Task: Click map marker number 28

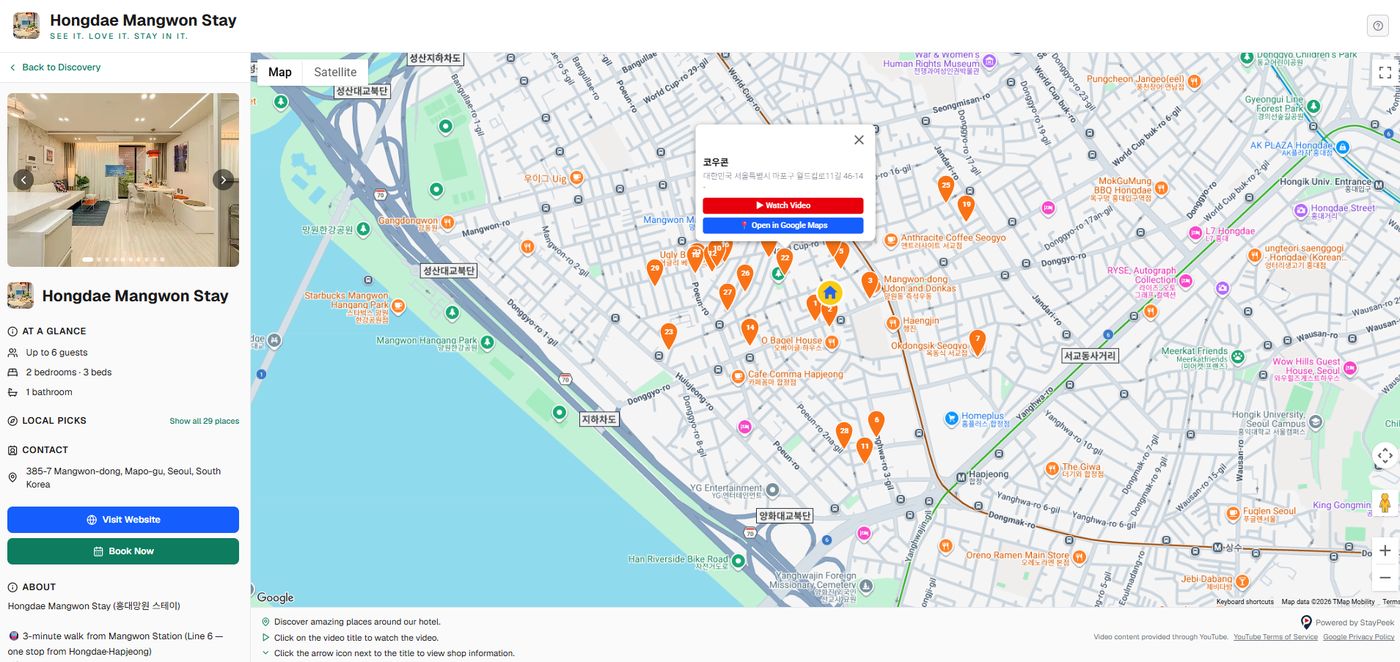Action: (x=844, y=435)
